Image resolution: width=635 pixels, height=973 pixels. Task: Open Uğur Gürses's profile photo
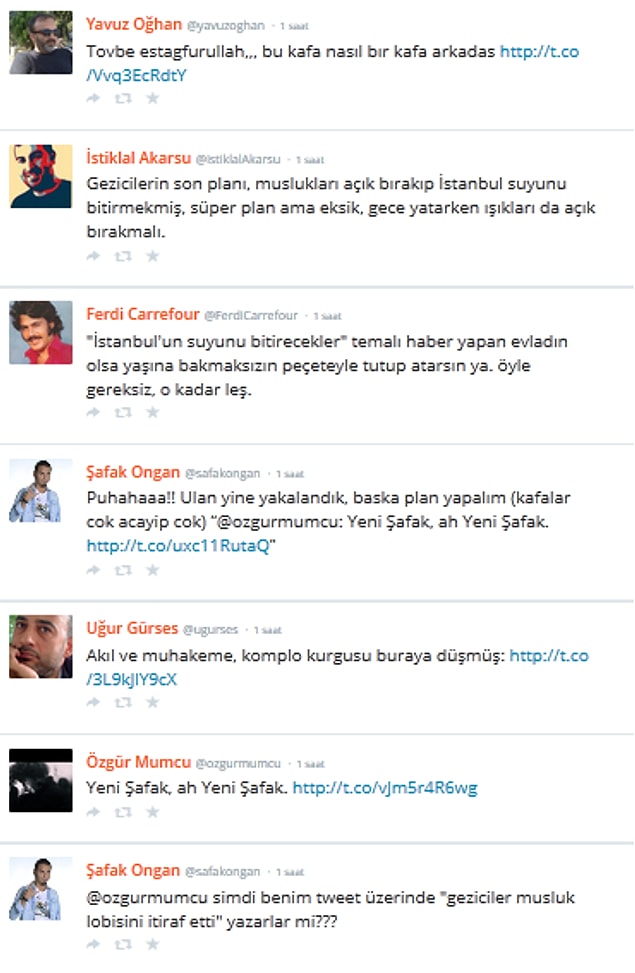(41, 647)
